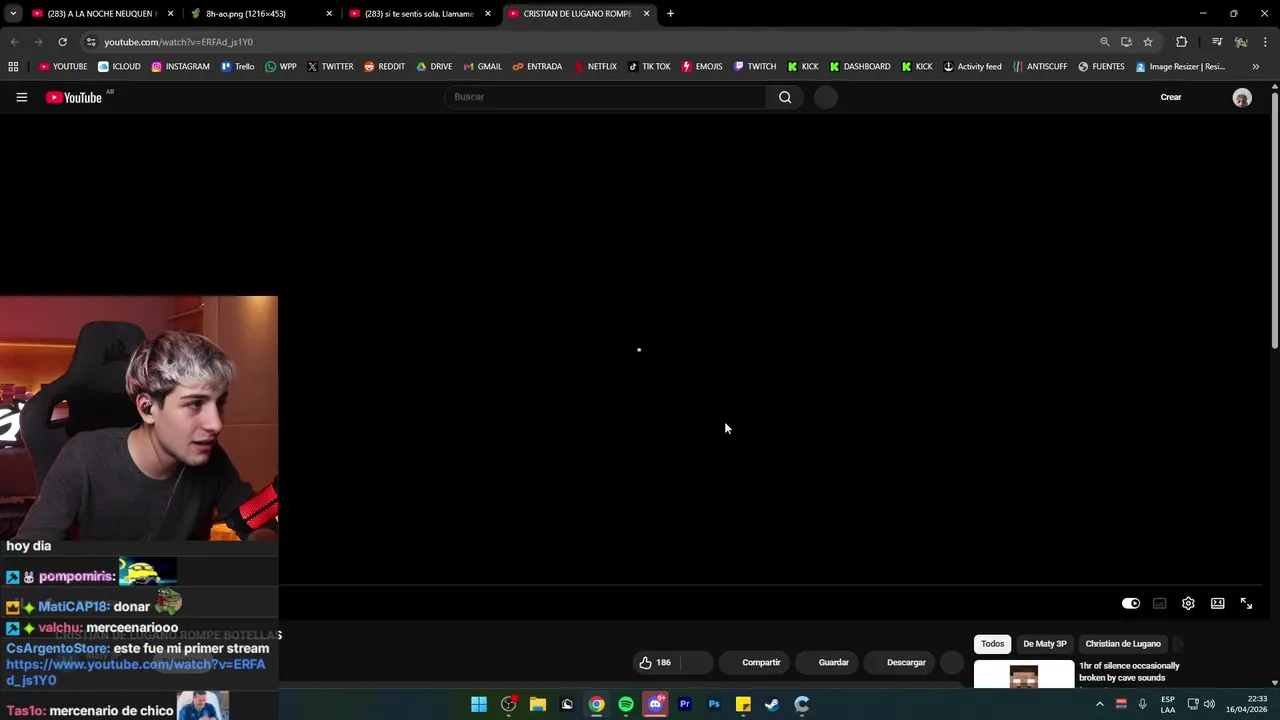The image size is (1280, 720).
Task: Click the search magnifier button
Action: point(785,97)
